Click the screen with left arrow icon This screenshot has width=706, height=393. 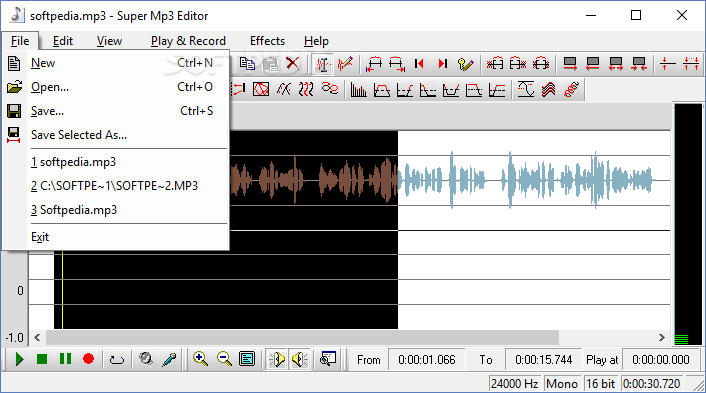pyautogui.click(x=593, y=64)
